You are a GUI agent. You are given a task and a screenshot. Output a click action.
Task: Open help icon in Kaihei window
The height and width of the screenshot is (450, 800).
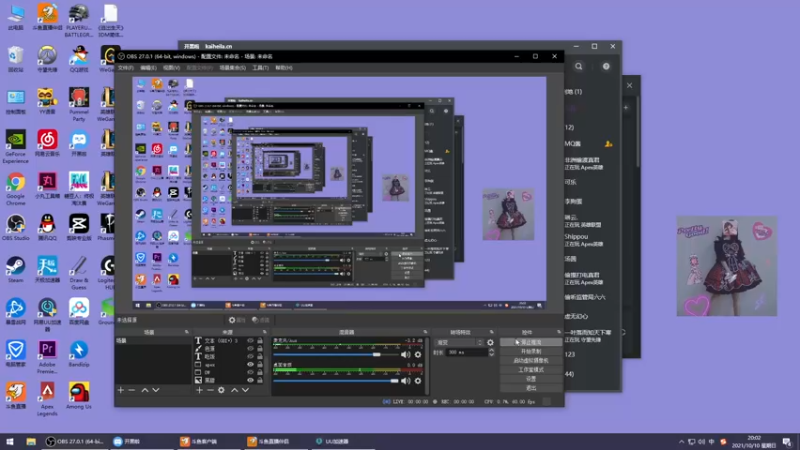[606, 66]
